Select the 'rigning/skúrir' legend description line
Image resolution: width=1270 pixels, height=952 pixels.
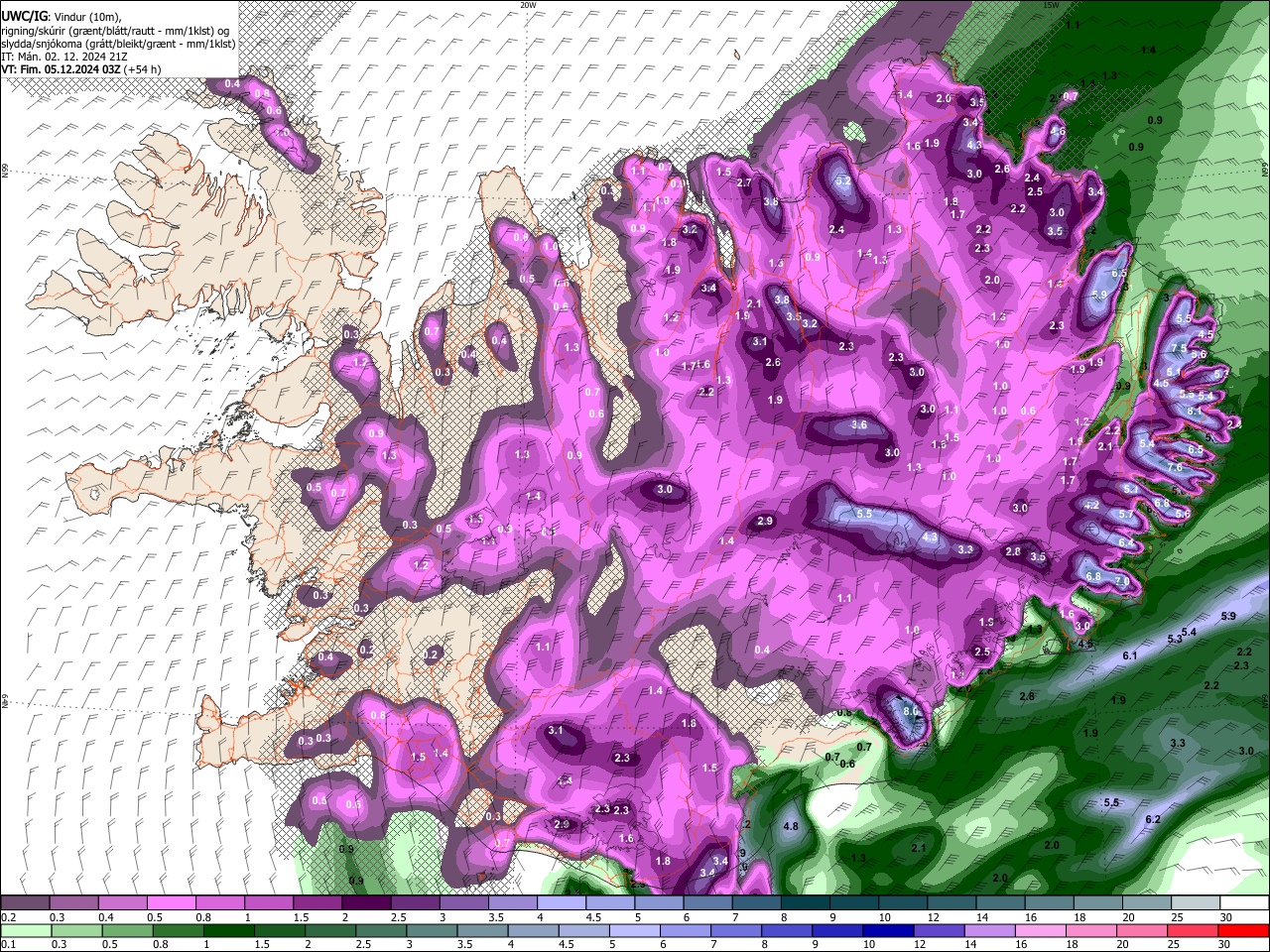pos(116,31)
